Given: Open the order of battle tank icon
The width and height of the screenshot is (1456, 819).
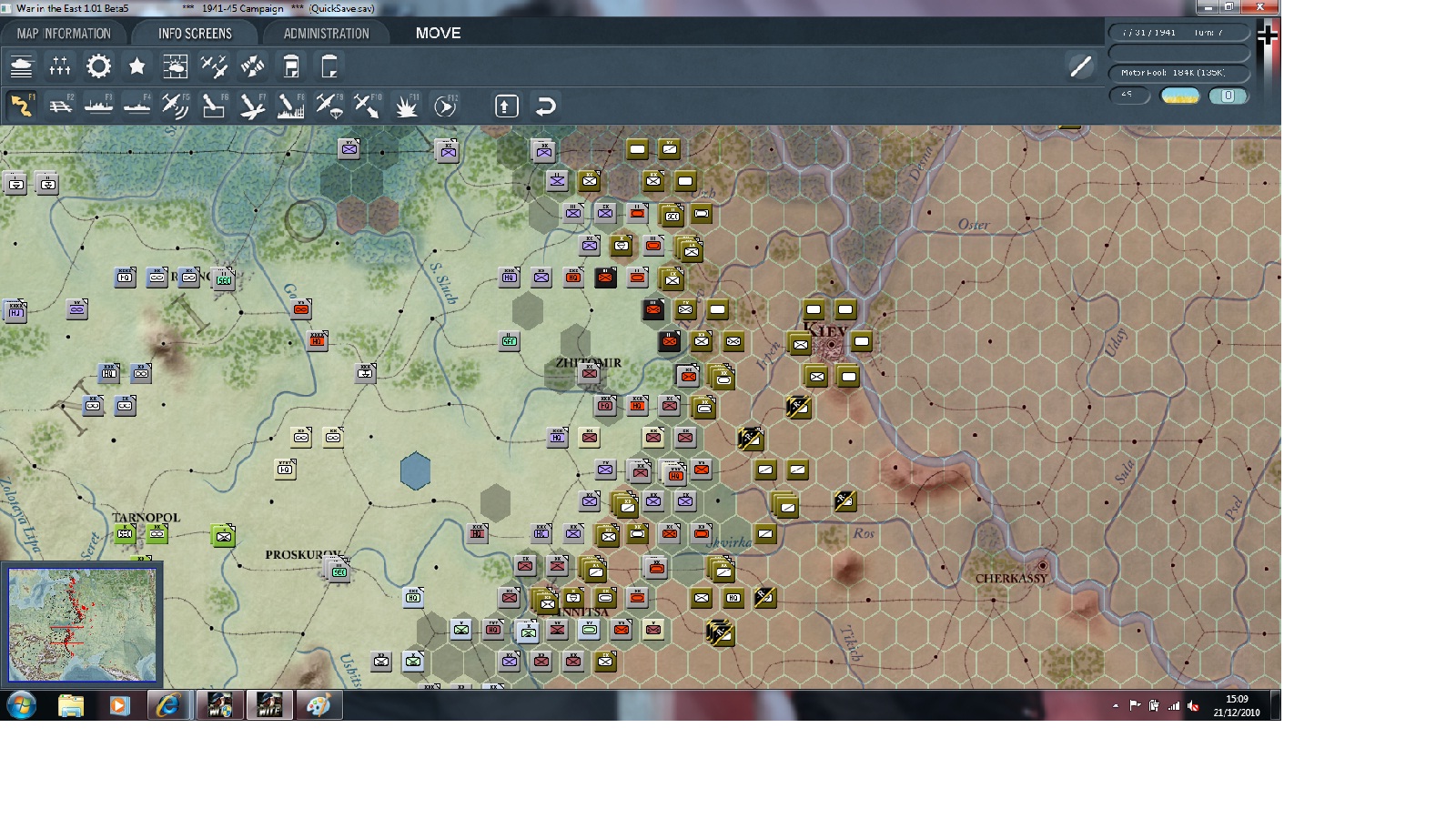Looking at the screenshot, I should pyautogui.click(x=21, y=66).
